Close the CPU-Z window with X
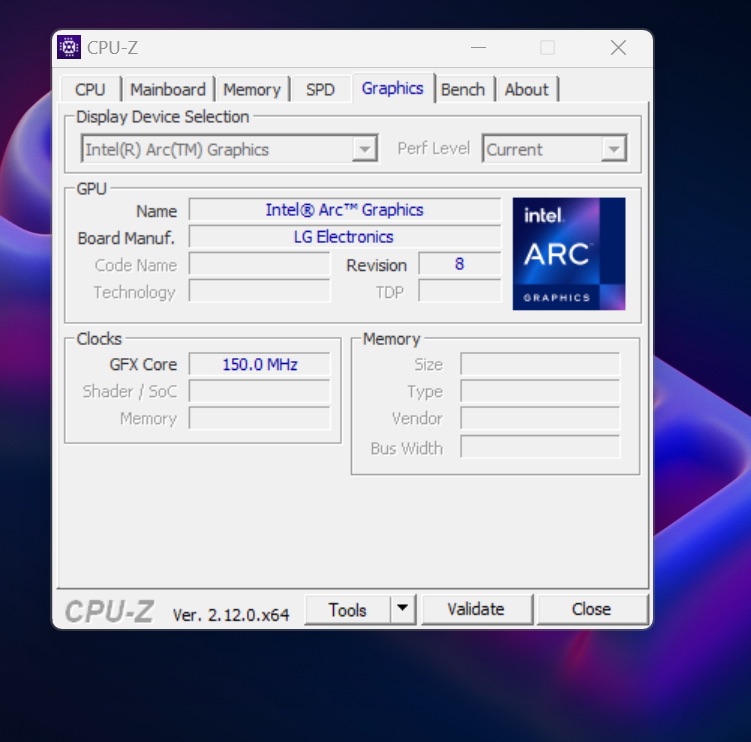Viewport: 751px width, 742px height. point(618,47)
